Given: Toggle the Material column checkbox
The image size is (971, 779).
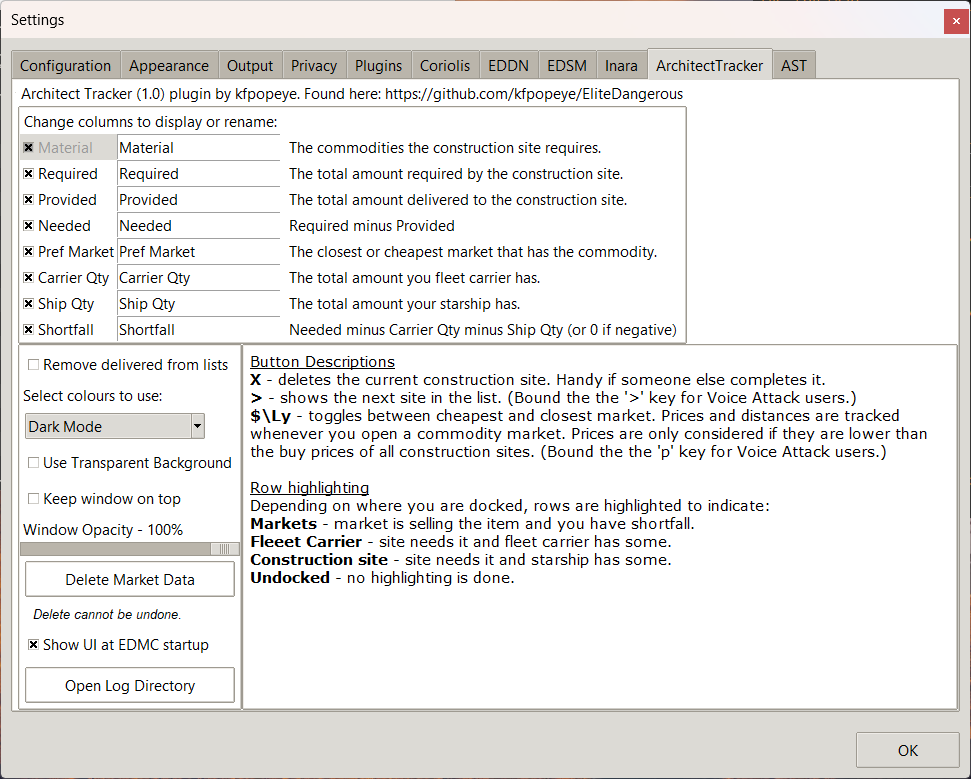Looking at the screenshot, I should [28, 148].
